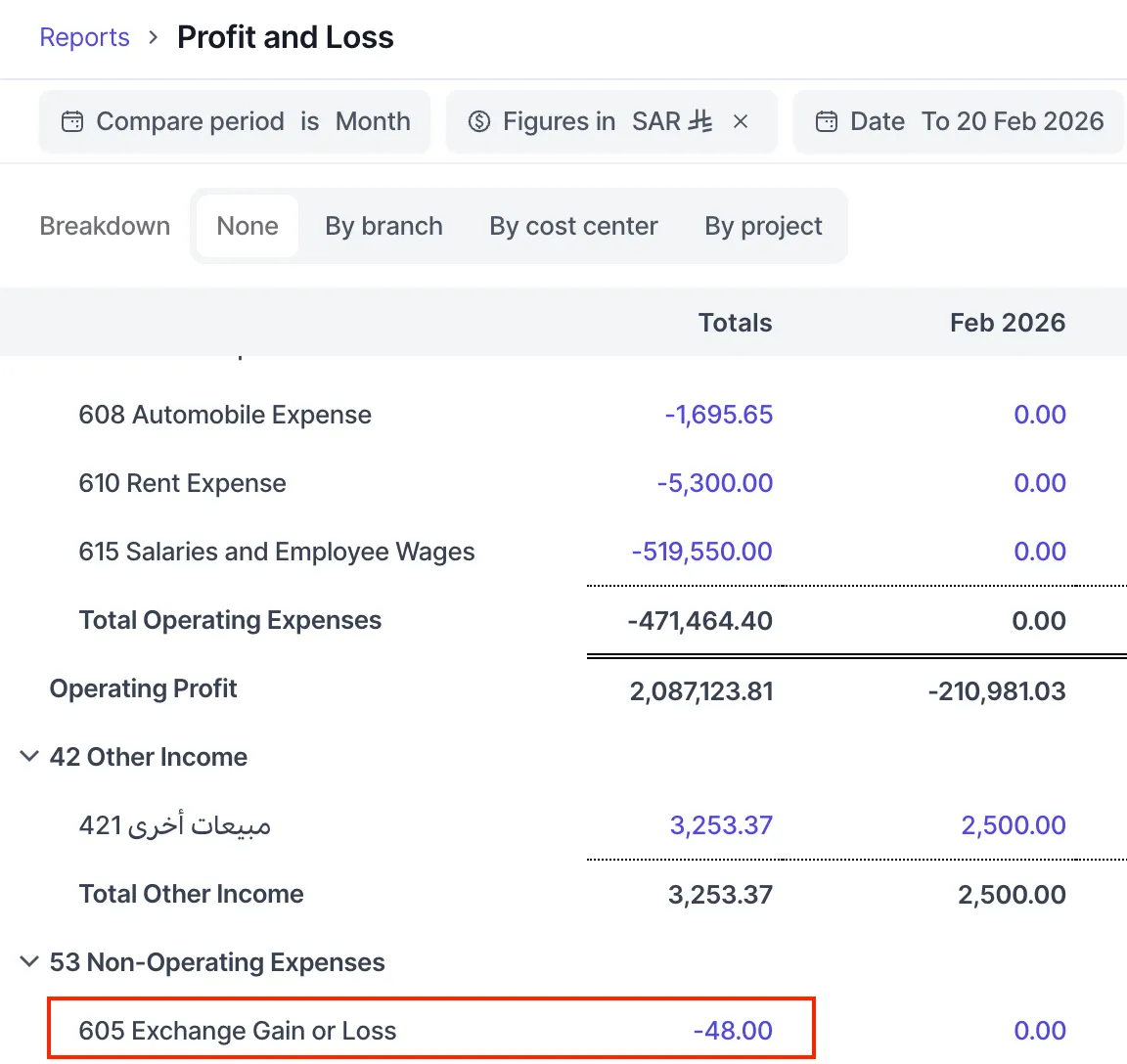Select the Total Operating Expenses label
Viewport: 1127px width, 1064px height.
pos(230,620)
